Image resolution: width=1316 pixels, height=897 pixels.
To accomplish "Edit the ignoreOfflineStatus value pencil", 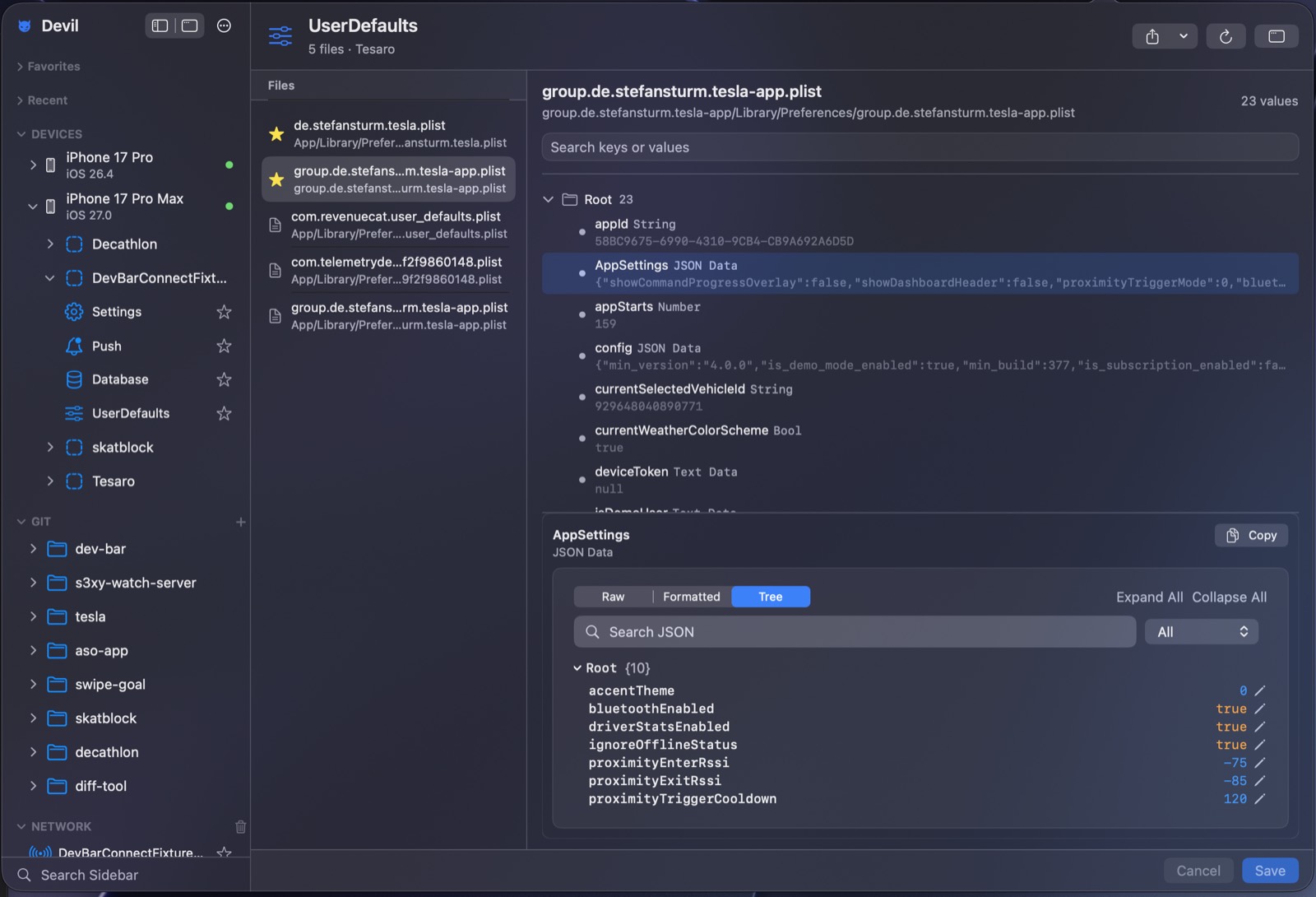I will [1259, 746].
